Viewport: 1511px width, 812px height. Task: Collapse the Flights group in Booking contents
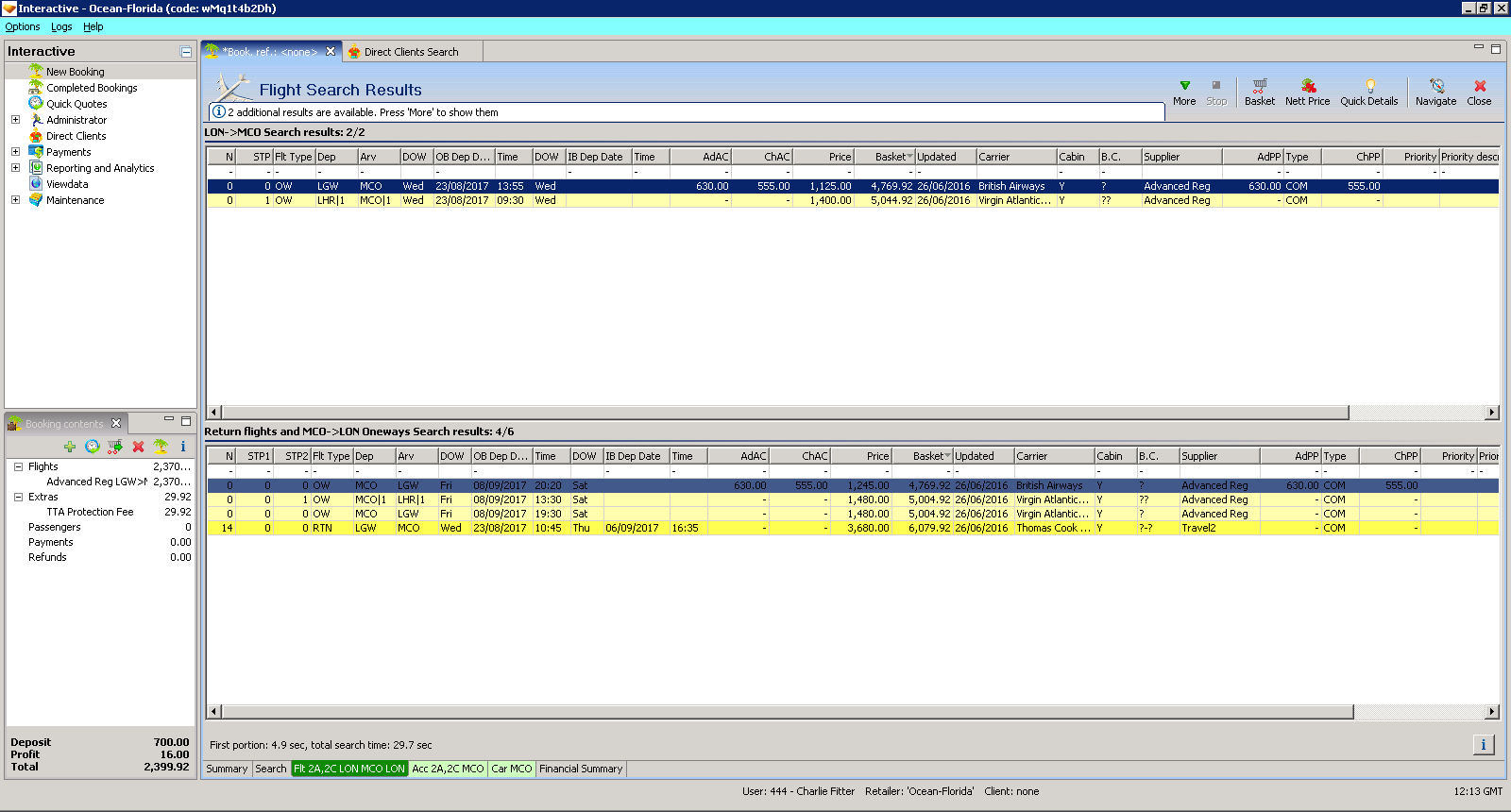click(18, 466)
